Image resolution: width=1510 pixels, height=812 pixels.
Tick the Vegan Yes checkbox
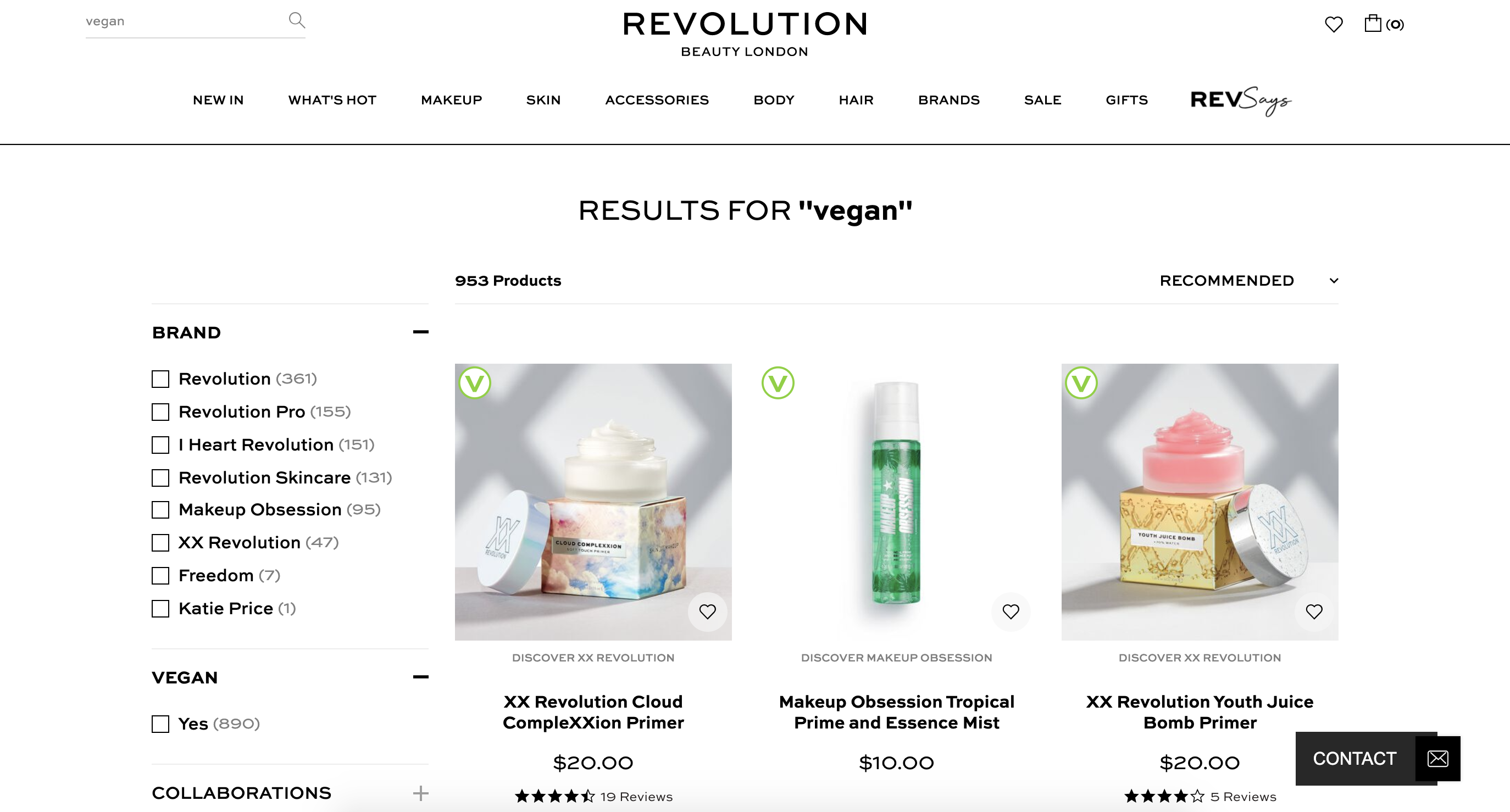160,724
